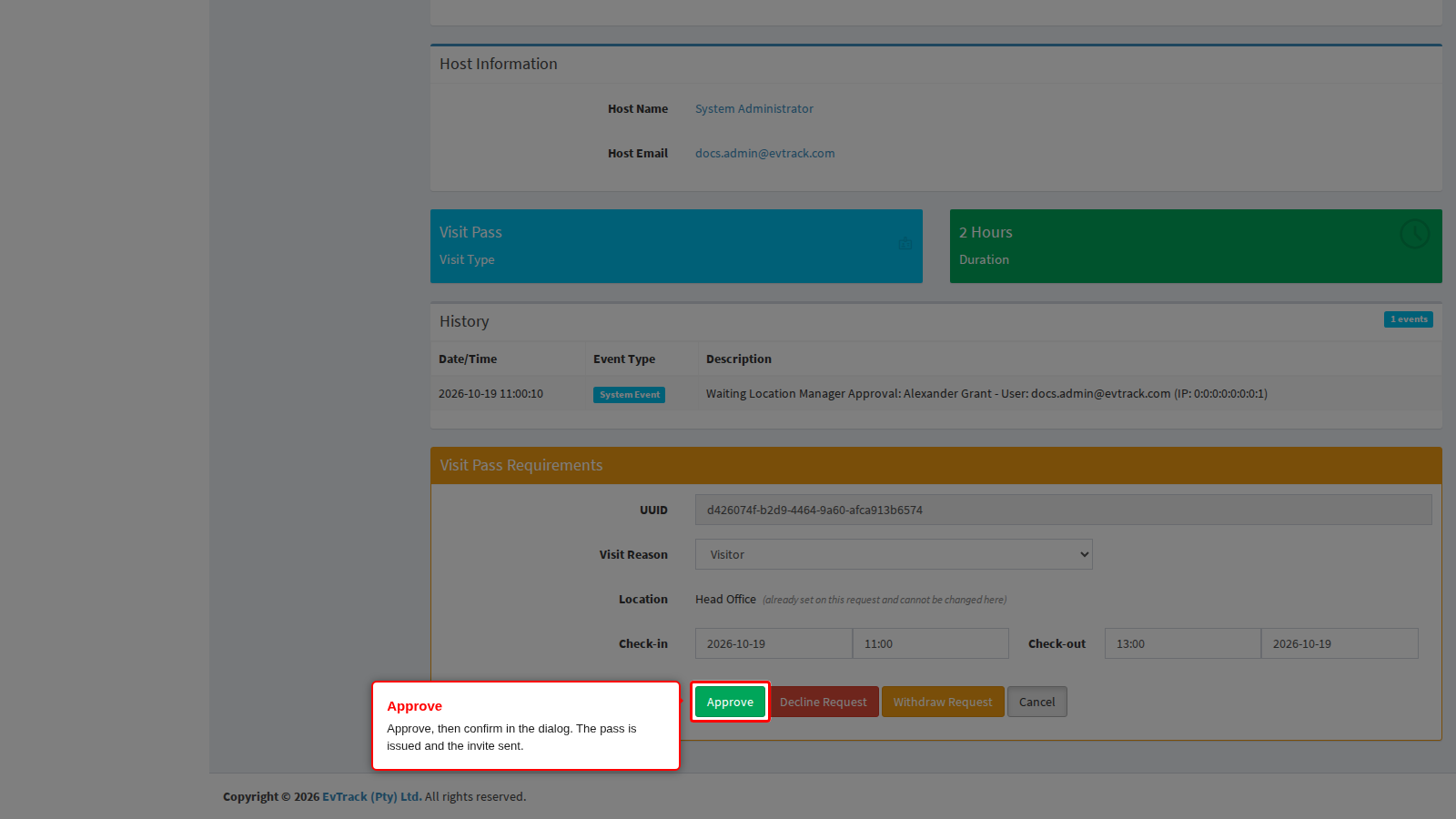Edit the Check-in time 11:00 field
The height and width of the screenshot is (819, 1456).
[931, 643]
